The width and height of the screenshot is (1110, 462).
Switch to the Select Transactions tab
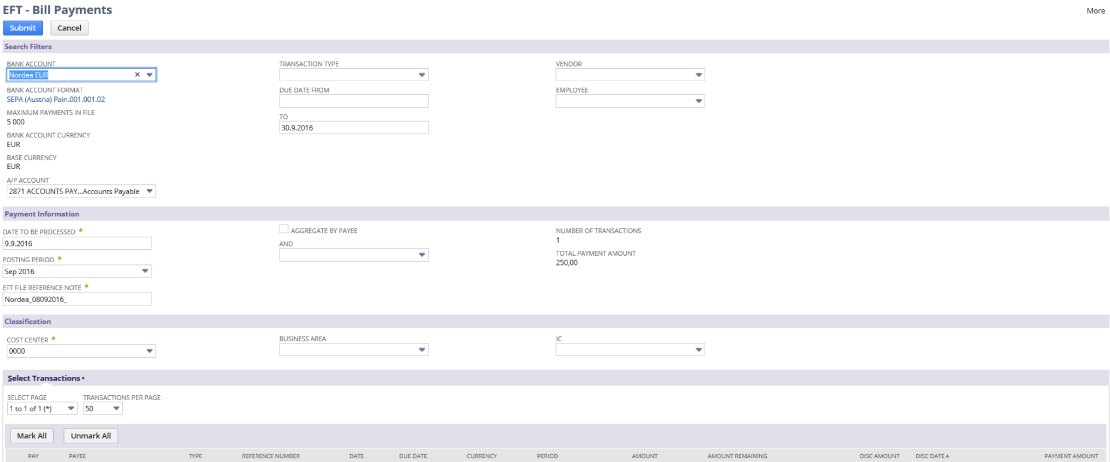tap(44, 379)
